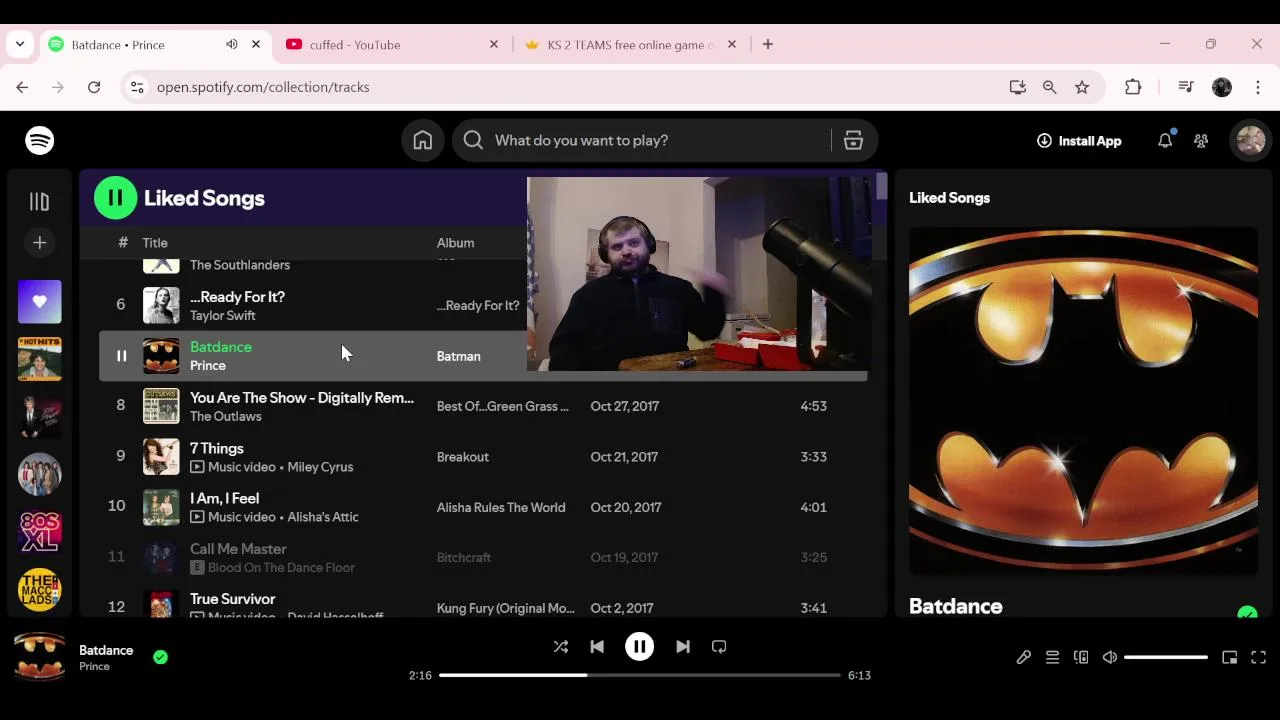This screenshot has width=1280, height=720.
Task: Sort by the Title column header
Action: (155, 243)
